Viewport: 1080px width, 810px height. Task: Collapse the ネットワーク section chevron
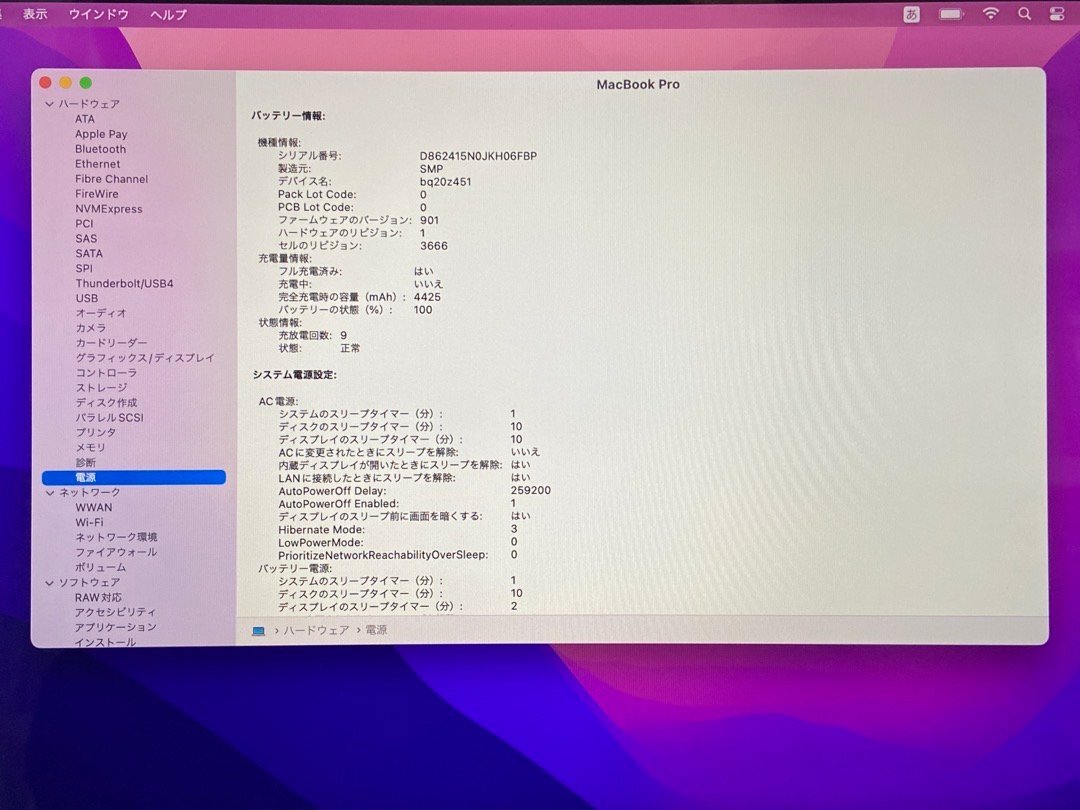(50, 492)
